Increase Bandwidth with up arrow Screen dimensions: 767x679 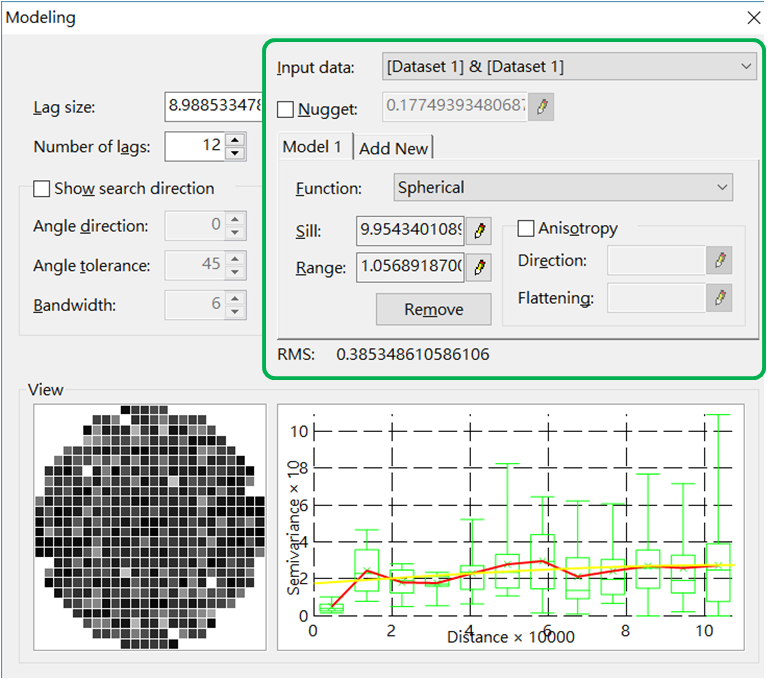pyautogui.click(x=235, y=298)
